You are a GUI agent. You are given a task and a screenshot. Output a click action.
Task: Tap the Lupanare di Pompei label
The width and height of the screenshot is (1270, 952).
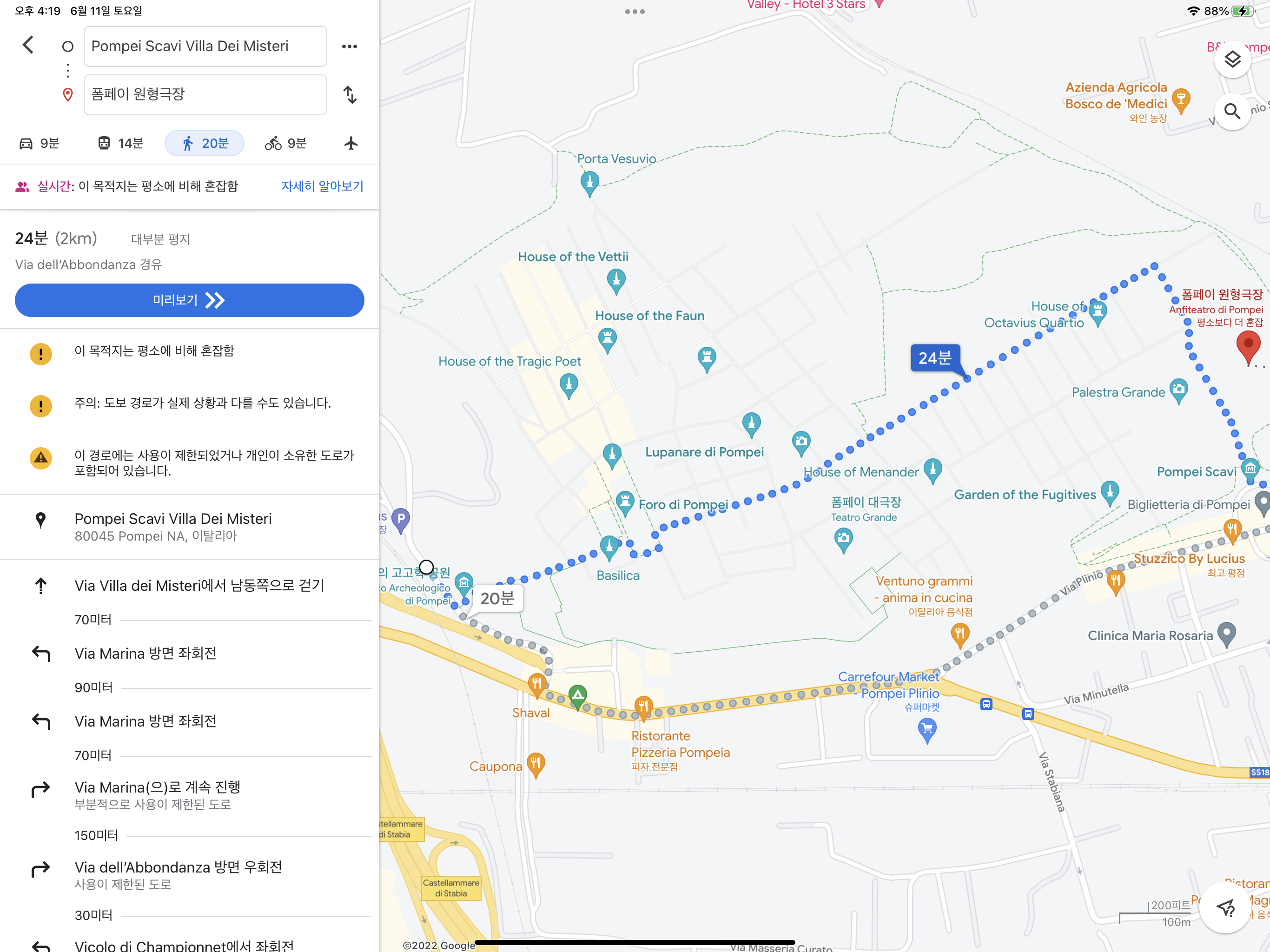point(704,452)
